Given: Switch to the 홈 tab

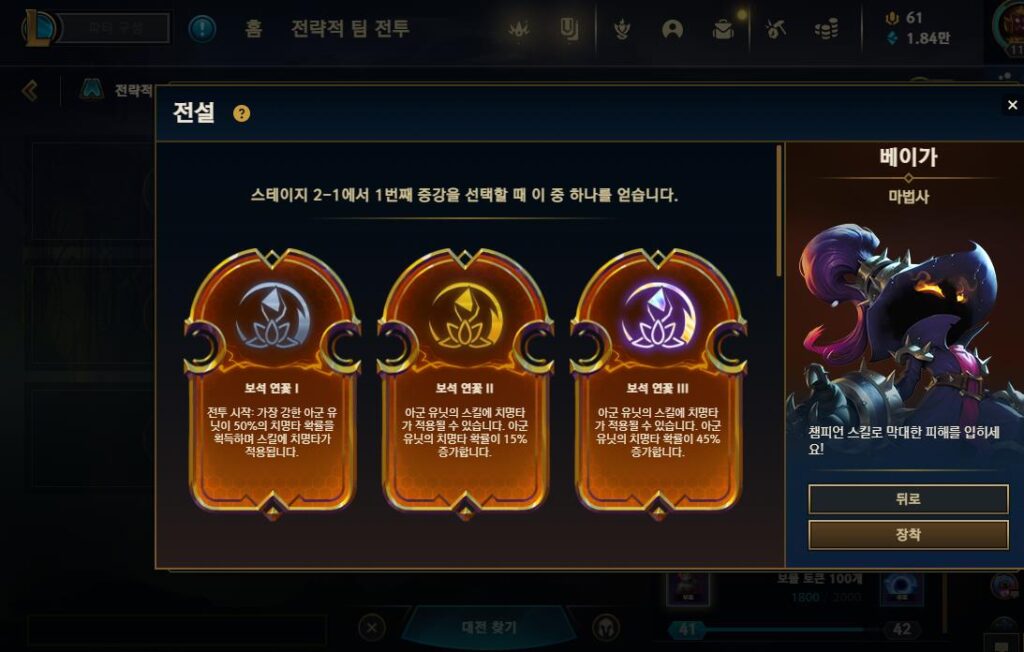Looking at the screenshot, I should point(253,29).
